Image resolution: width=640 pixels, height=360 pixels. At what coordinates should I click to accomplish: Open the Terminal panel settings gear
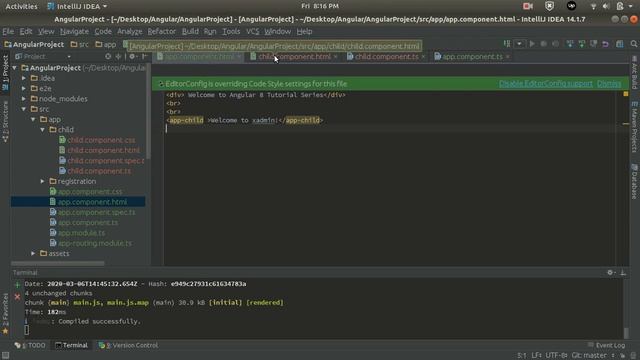pyautogui.click(x=611, y=272)
